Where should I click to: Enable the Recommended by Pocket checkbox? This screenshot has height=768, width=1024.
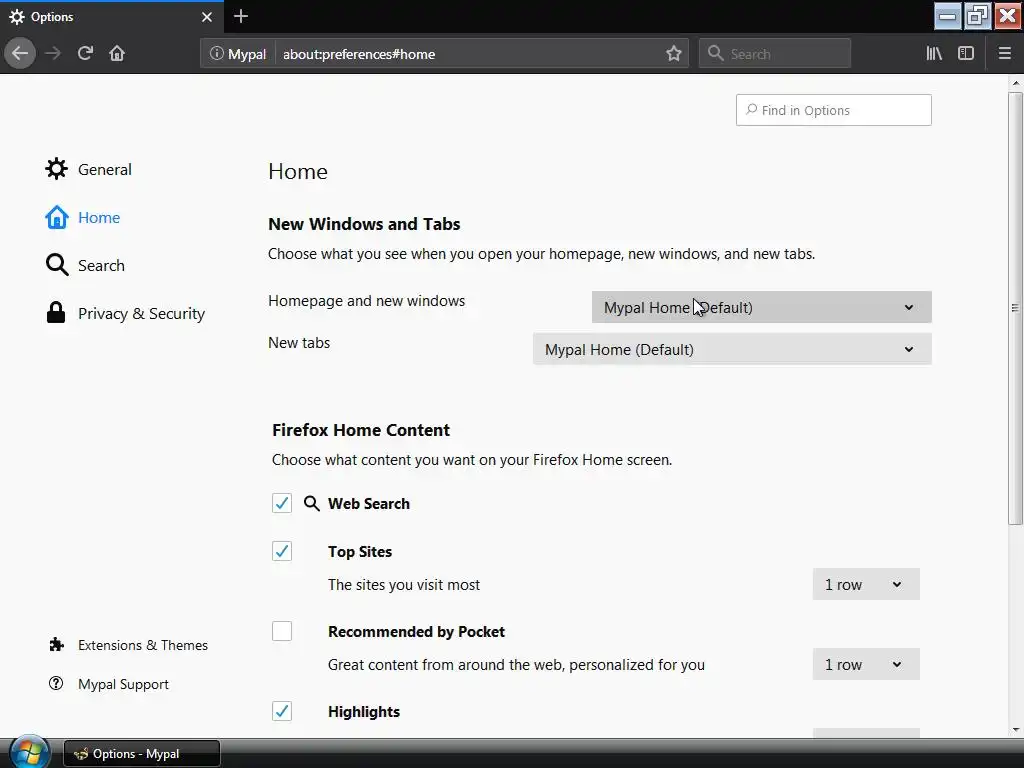point(282,632)
